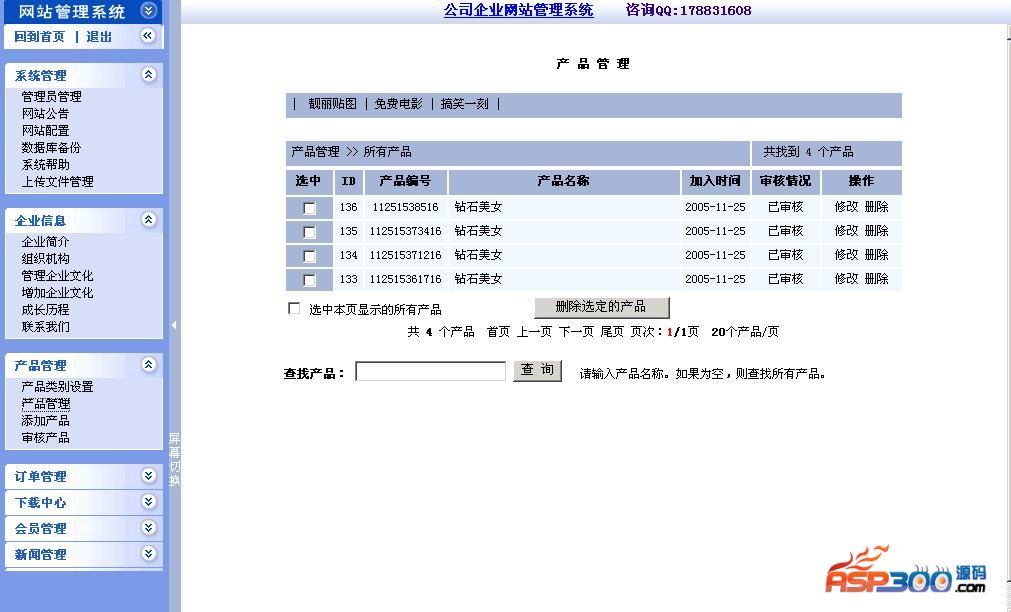Focus the 查找产品 search input field

pos(431,371)
